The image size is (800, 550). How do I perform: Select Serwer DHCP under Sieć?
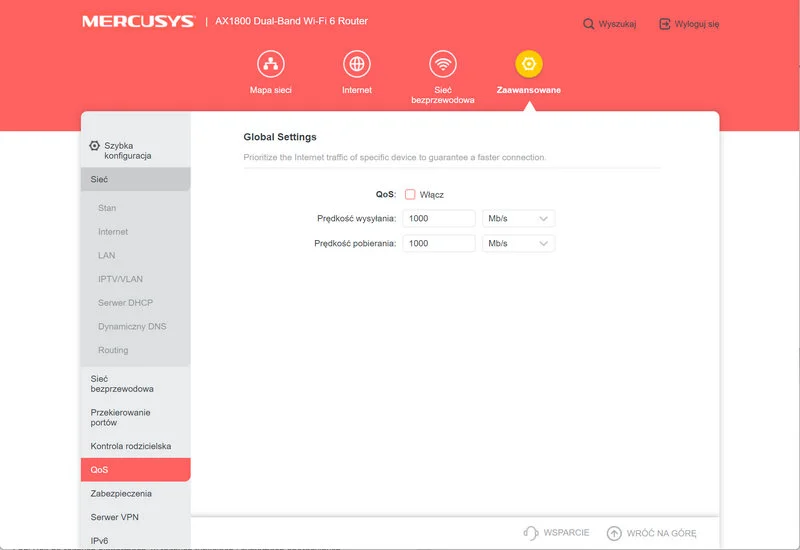(125, 303)
